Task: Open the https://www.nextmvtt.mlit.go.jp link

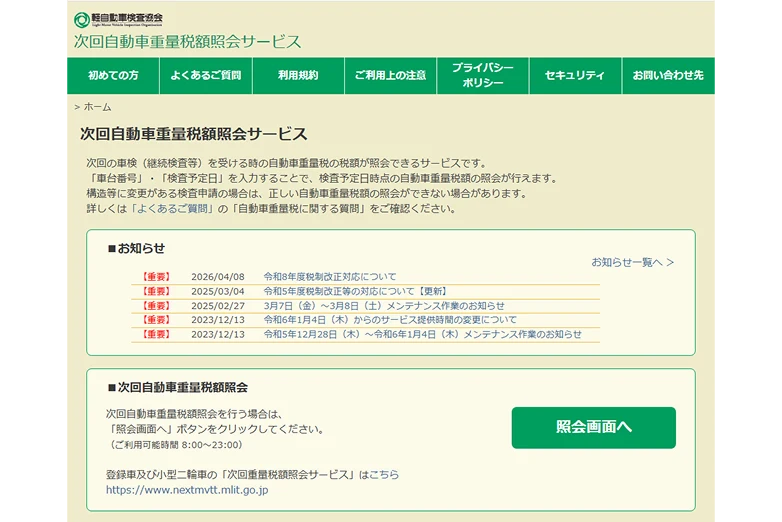Action: pyautogui.click(x=187, y=490)
